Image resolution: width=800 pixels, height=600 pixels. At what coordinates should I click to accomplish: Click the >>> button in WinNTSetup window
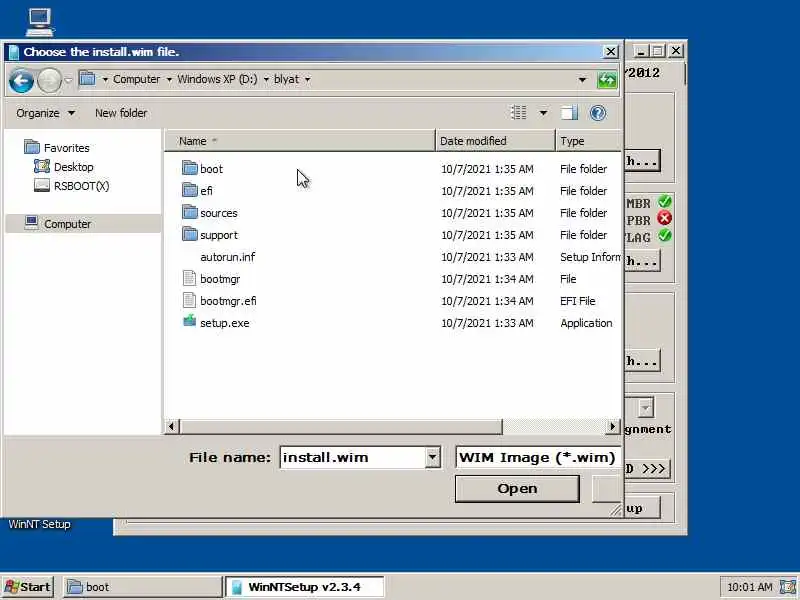click(647, 468)
